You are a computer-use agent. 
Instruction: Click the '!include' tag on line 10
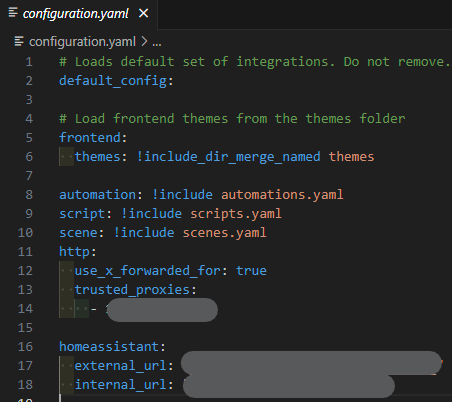click(144, 233)
